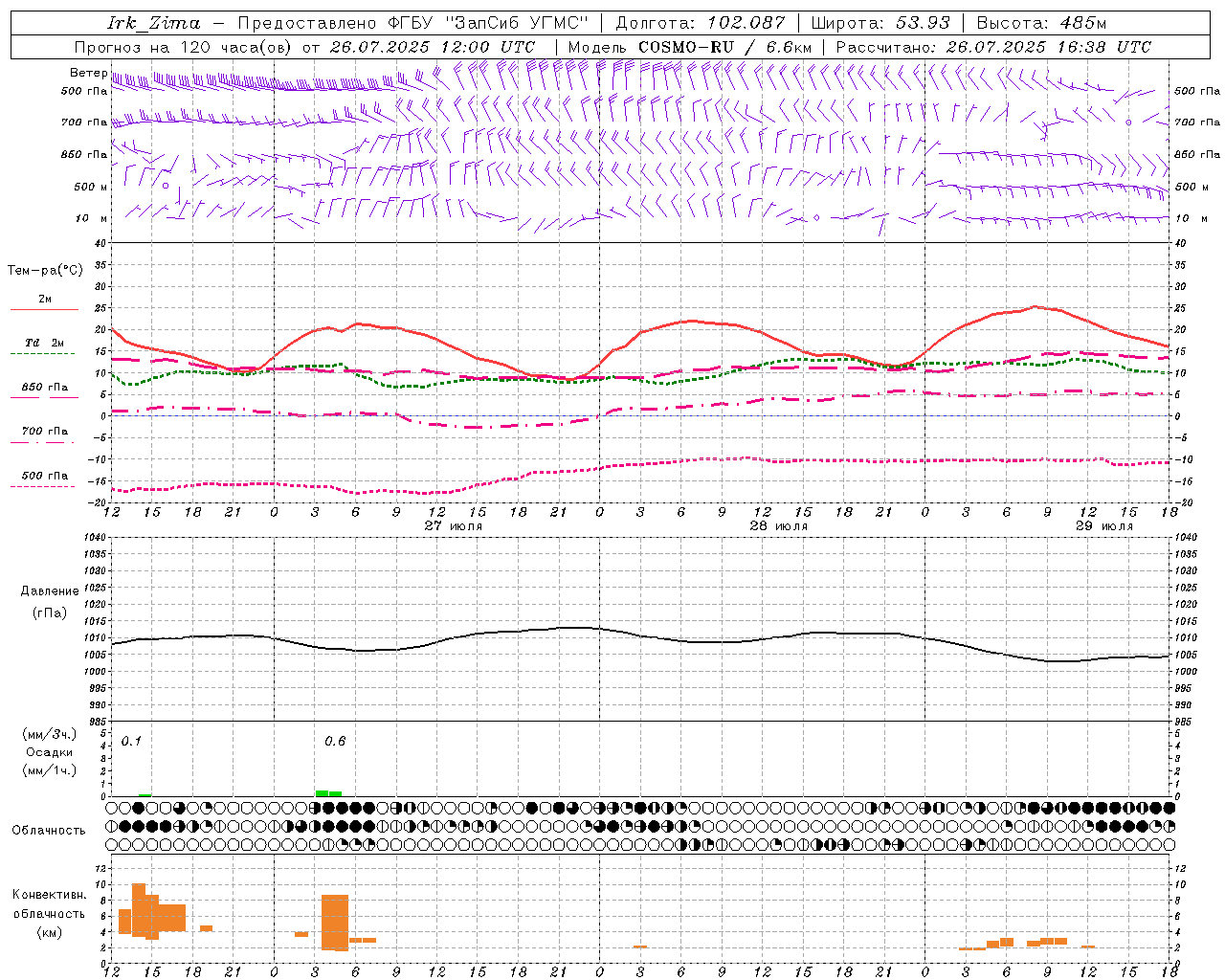The image size is (1225, 980).
Task: Click the "Осадки" precipitation label
Action: (50, 752)
